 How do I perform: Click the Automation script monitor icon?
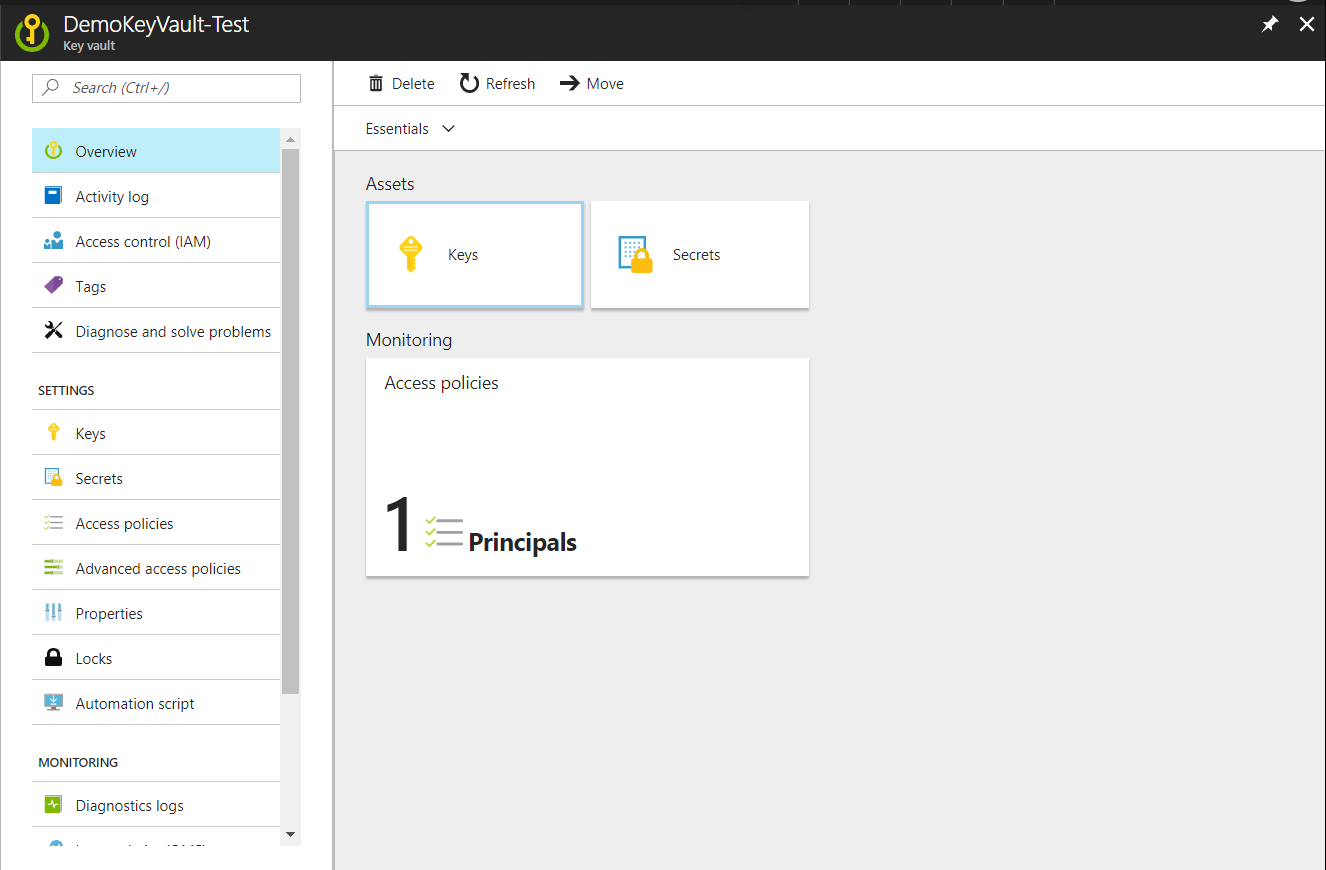click(54, 703)
